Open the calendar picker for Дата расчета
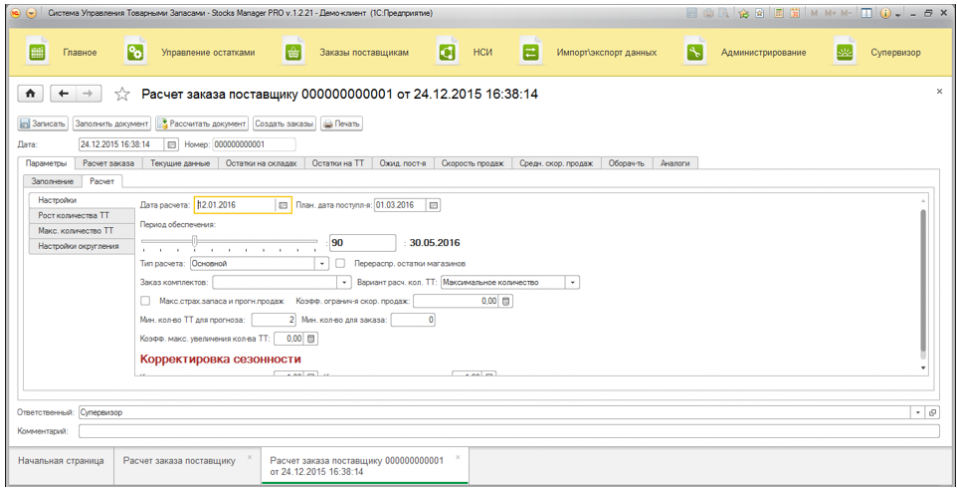 click(x=283, y=206)
